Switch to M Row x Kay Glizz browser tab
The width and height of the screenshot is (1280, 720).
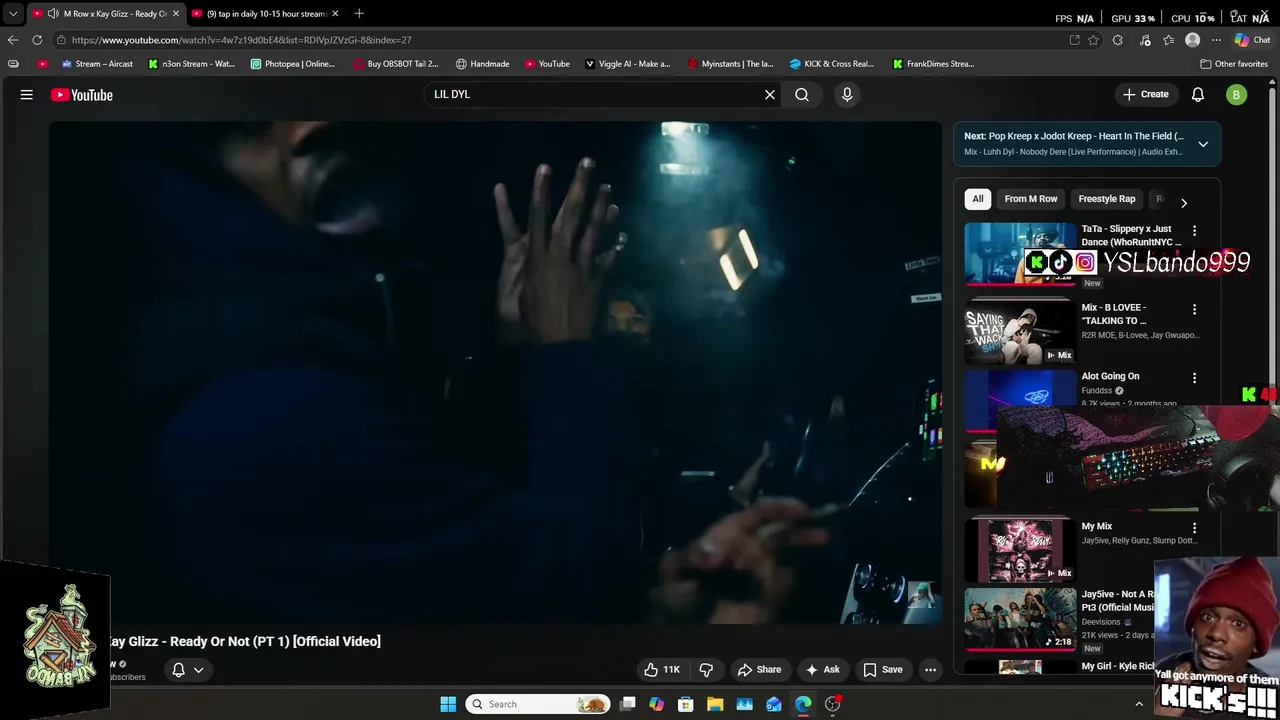tap(107, 14)
